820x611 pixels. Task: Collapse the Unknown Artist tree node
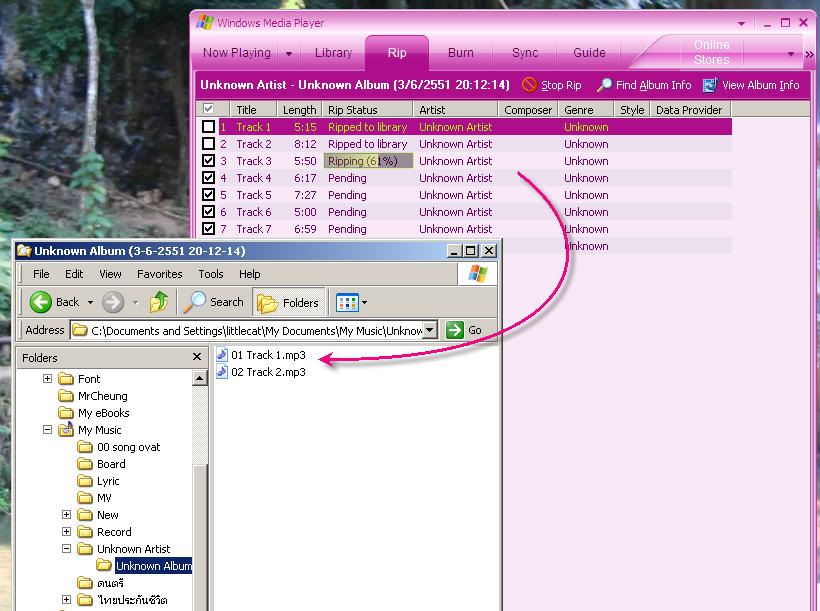pos(66,549)
